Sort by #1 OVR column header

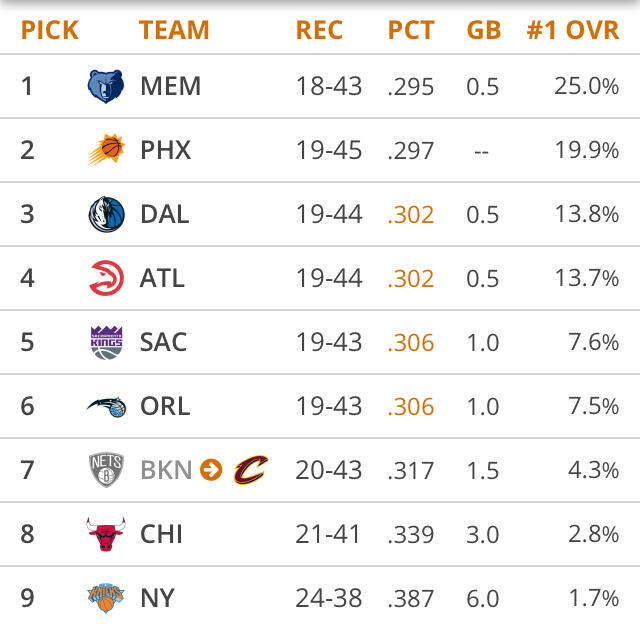572,30
